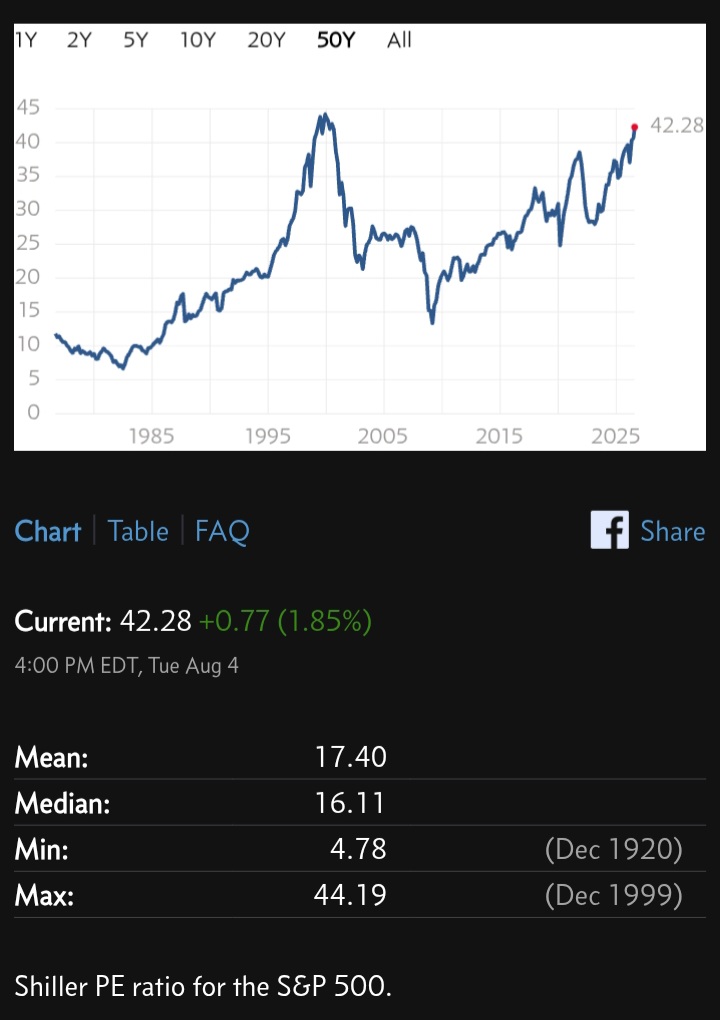Click the Mean value 17.40
The height and width of the screenshot is (1020, 720).
tap(351, 757)
